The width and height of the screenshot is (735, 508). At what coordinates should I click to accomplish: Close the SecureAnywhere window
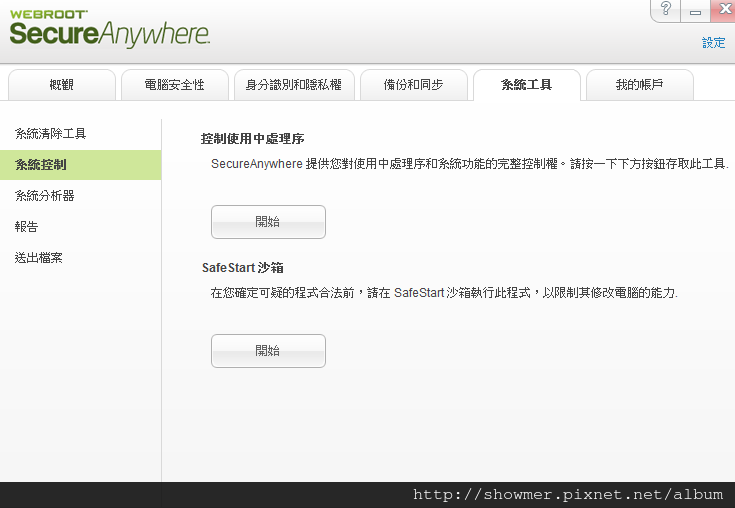723,10
